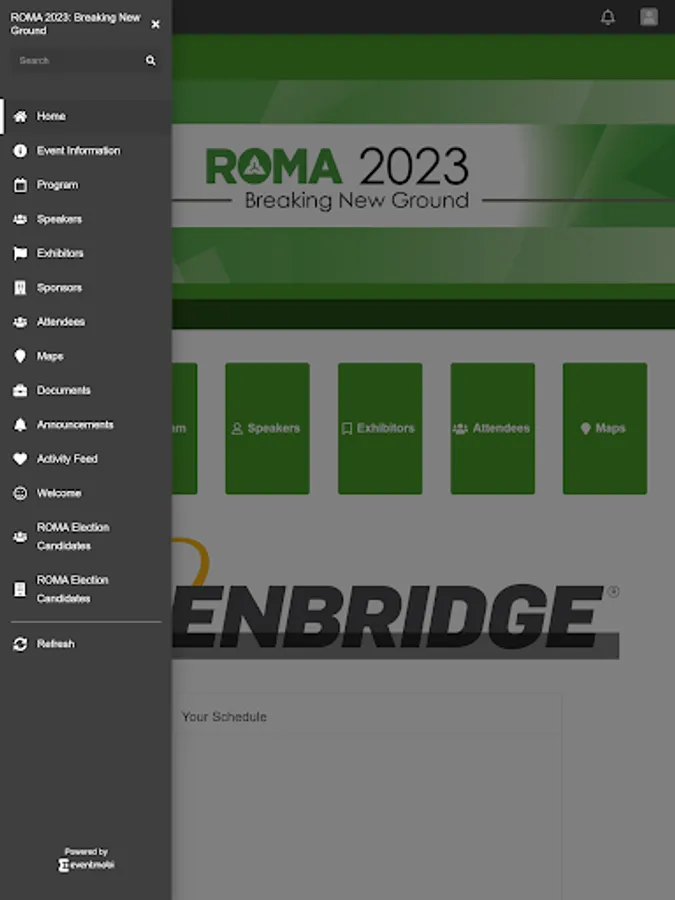Open the Home menu item
Viewport: 675px width, 900px height.
tap(86, 117)
